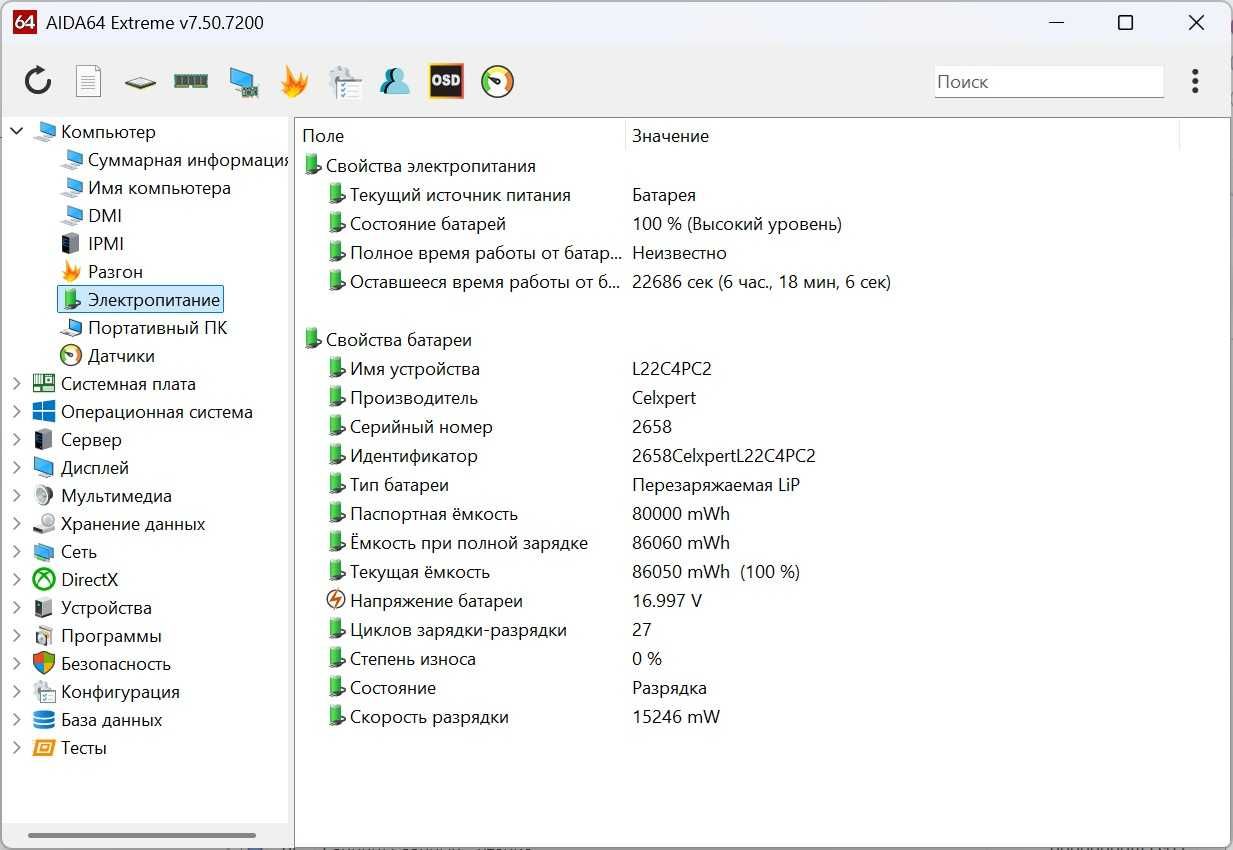
Task: Click the Сервер tower icon
Action: point(43,439)
